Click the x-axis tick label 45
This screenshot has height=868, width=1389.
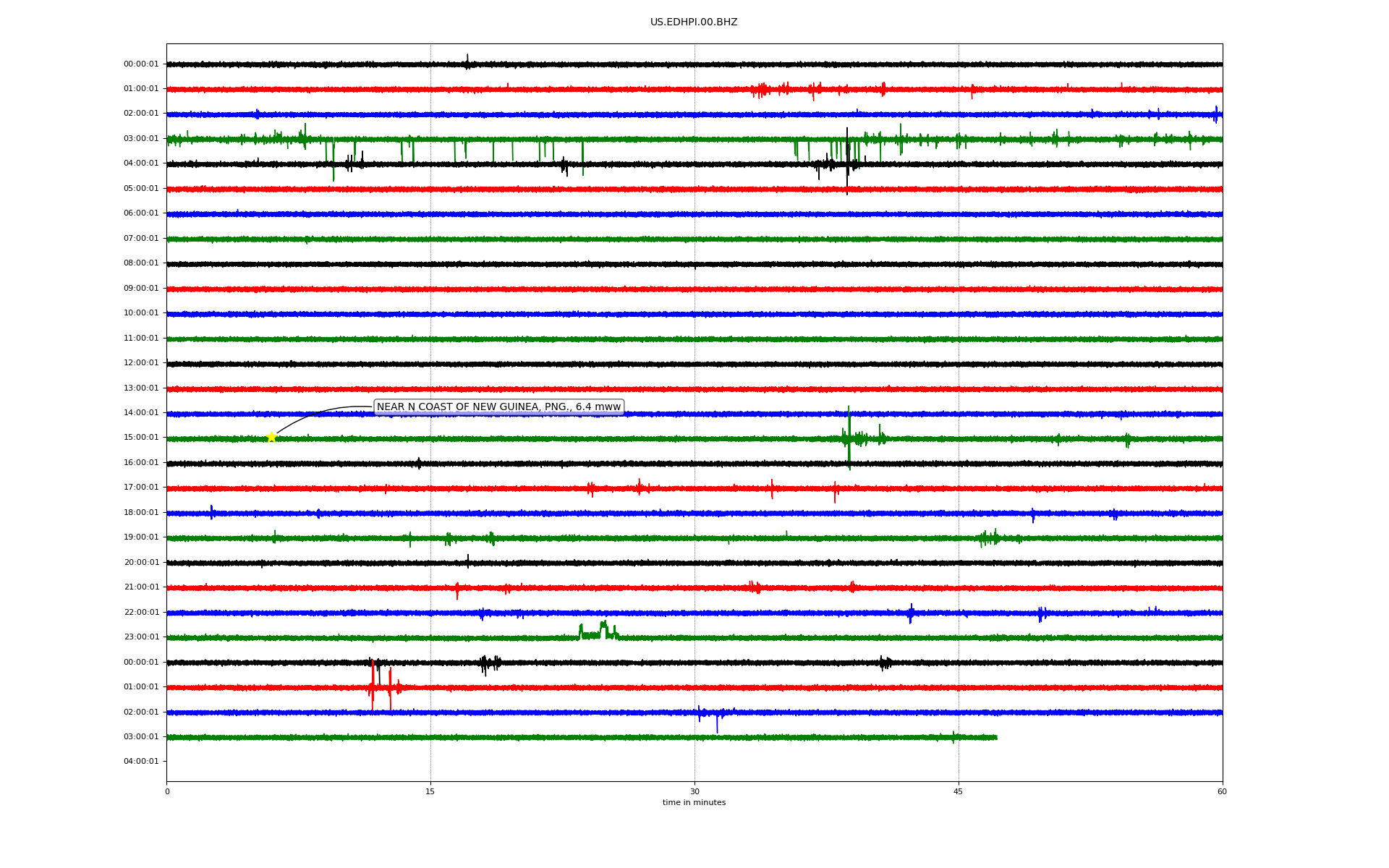tap(959, 791)
